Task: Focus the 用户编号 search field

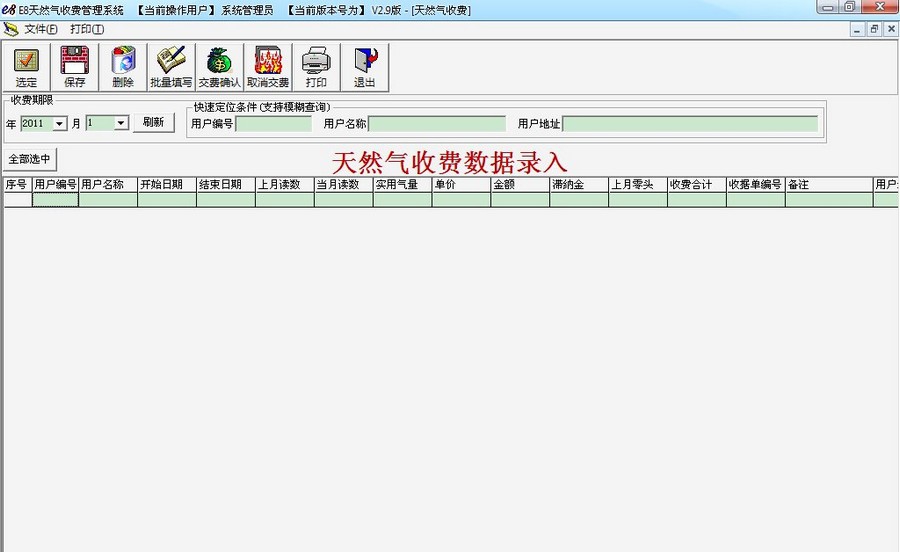Action: (x=274, y=123)
